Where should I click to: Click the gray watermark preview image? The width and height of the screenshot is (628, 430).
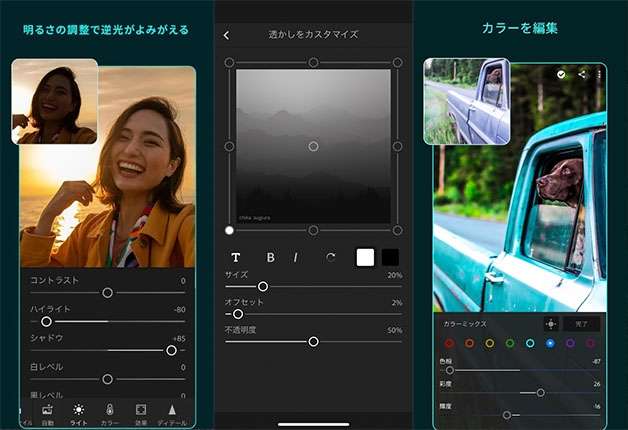tap(313, 146)
